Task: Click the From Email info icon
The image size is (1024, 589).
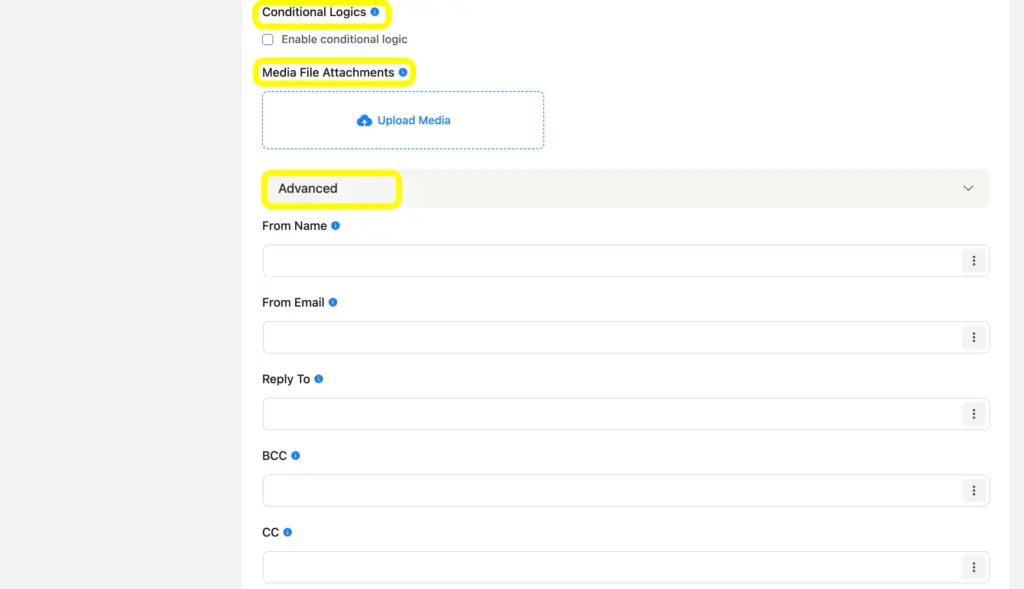Action: click(x=333, y=302)
